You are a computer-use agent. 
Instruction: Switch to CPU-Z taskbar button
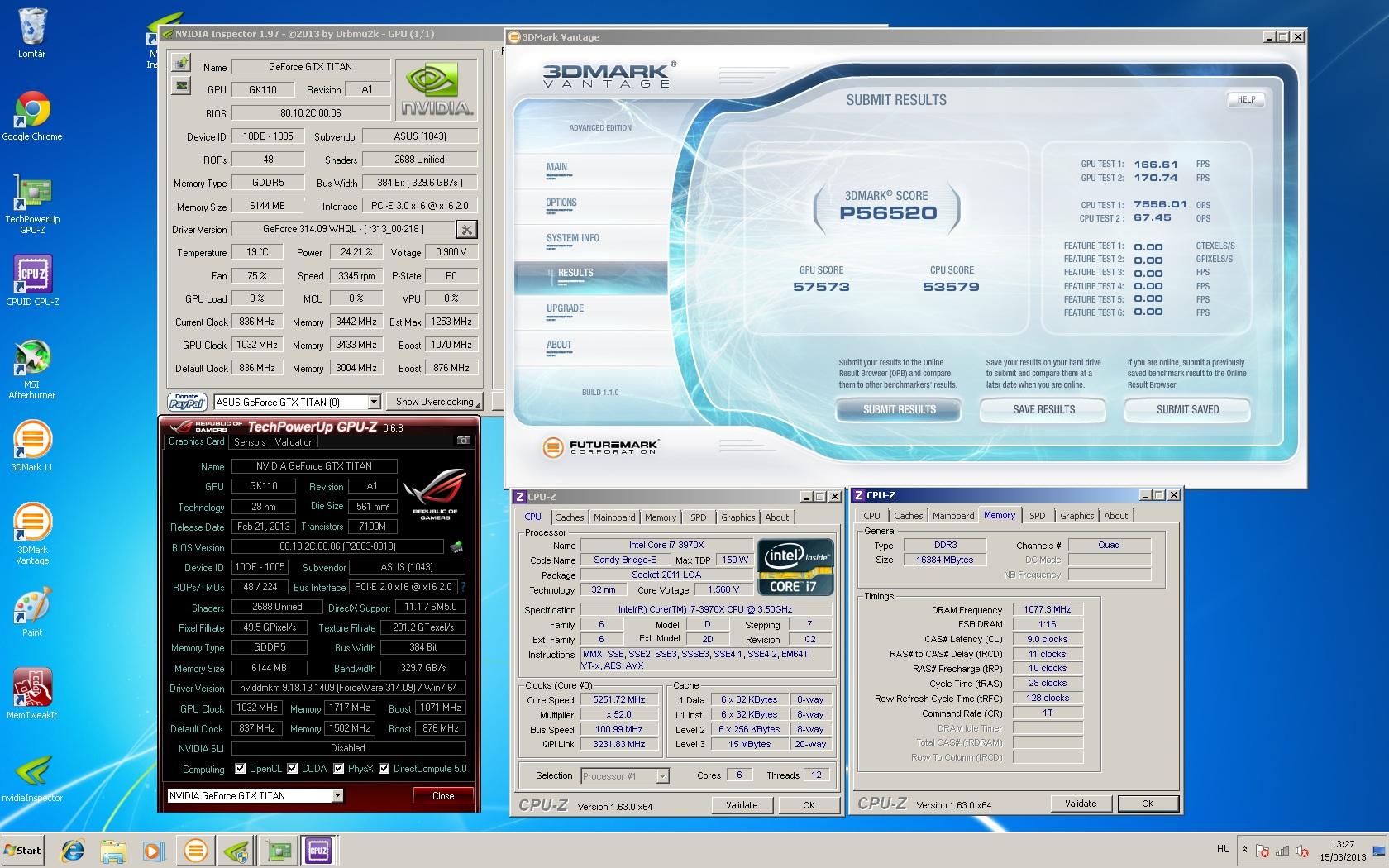318,850
